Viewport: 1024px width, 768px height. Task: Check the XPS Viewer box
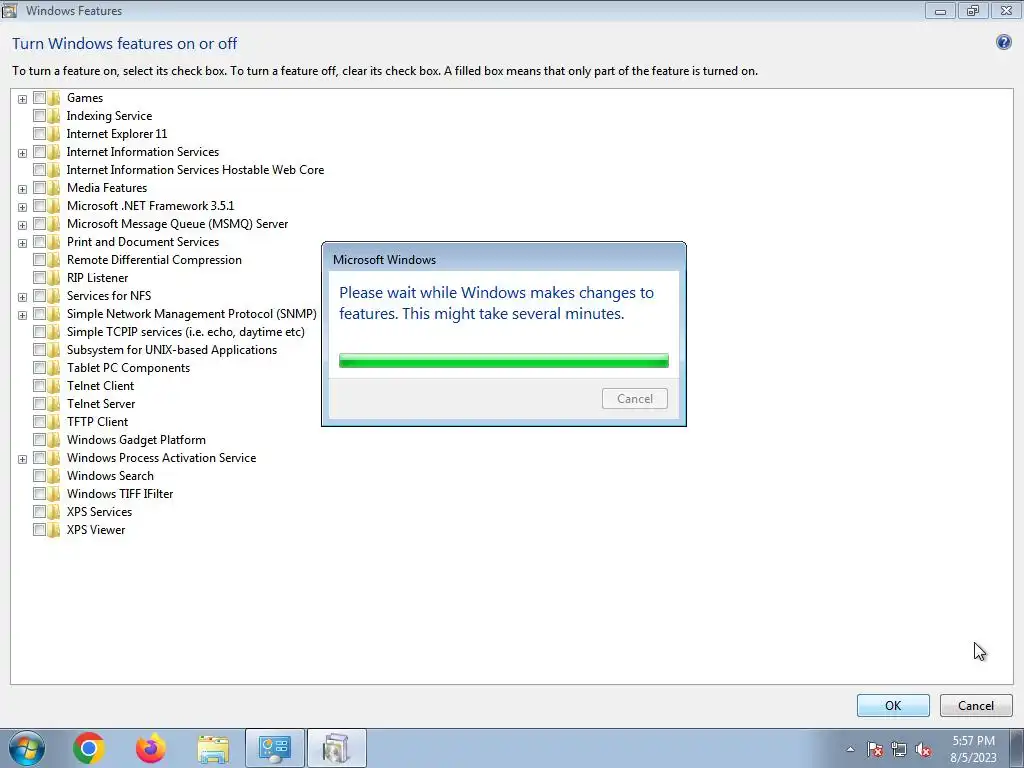(39, 530)
